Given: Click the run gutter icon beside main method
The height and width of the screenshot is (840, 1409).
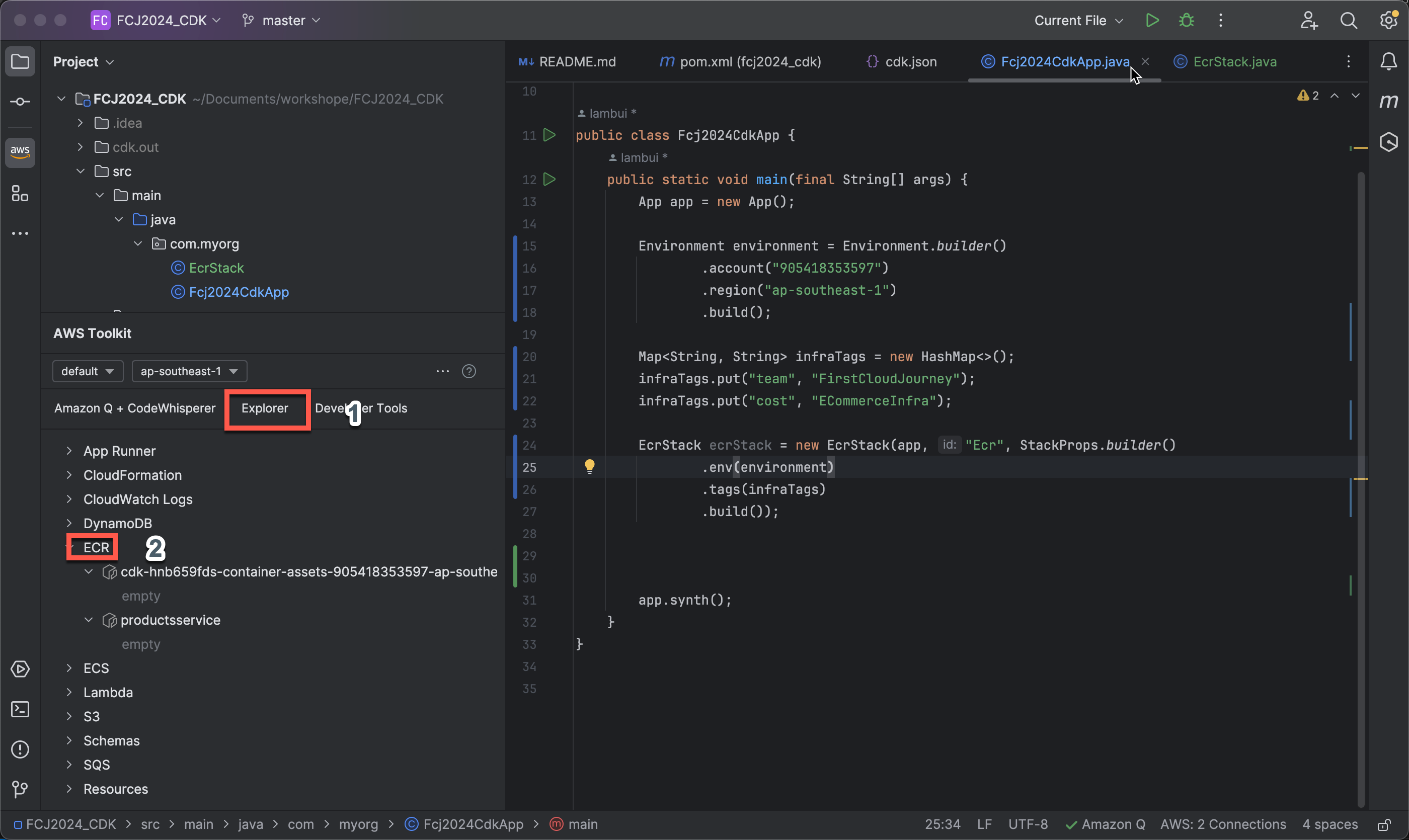Looking at the screenshot, I should (x=549, y=180).
